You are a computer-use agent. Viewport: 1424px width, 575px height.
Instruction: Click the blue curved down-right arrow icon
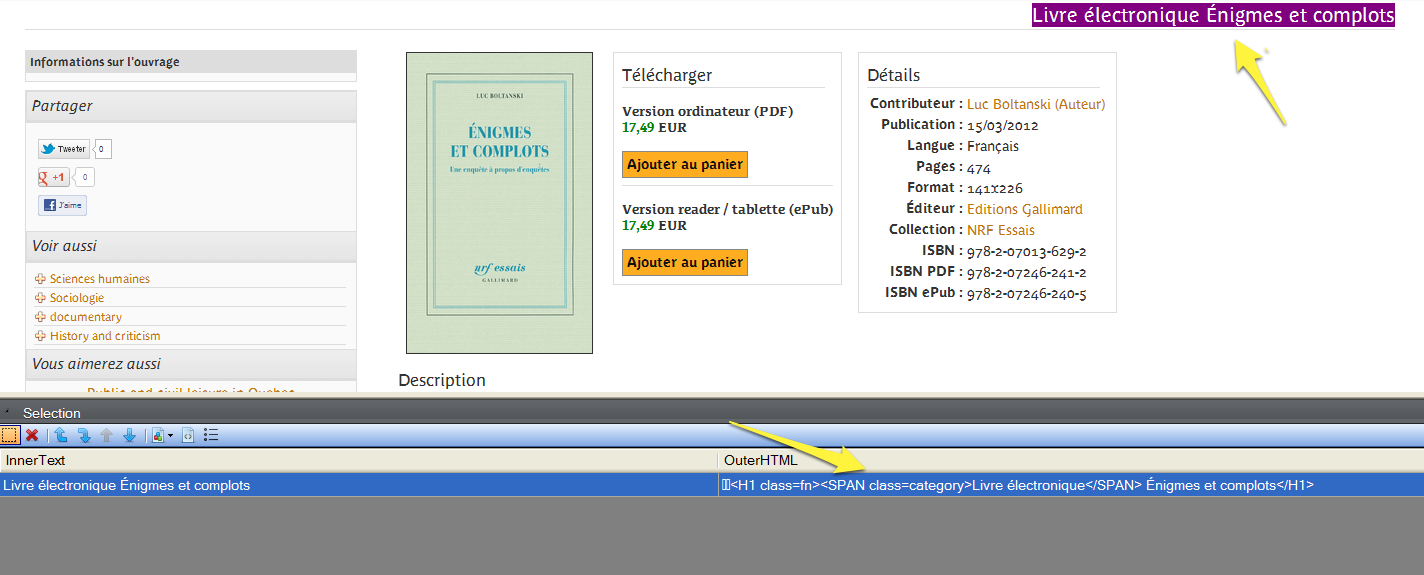(84, 435)
